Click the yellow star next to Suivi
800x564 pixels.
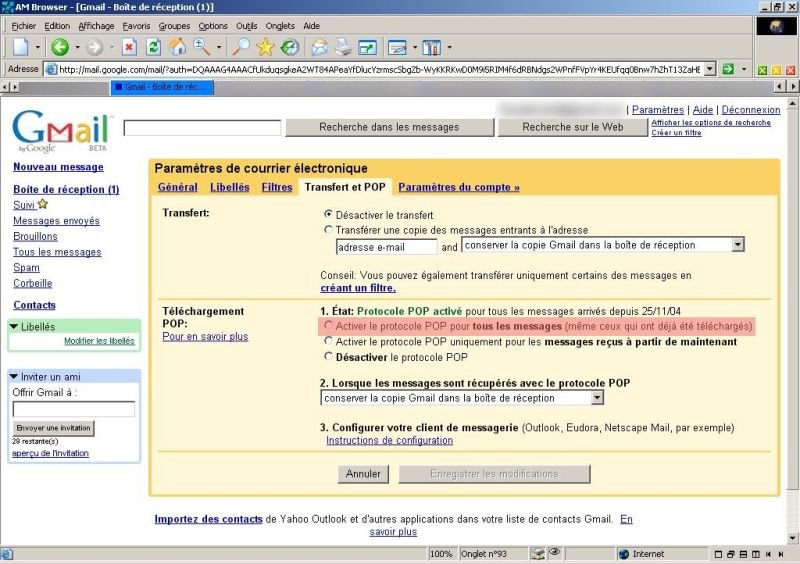43,204
